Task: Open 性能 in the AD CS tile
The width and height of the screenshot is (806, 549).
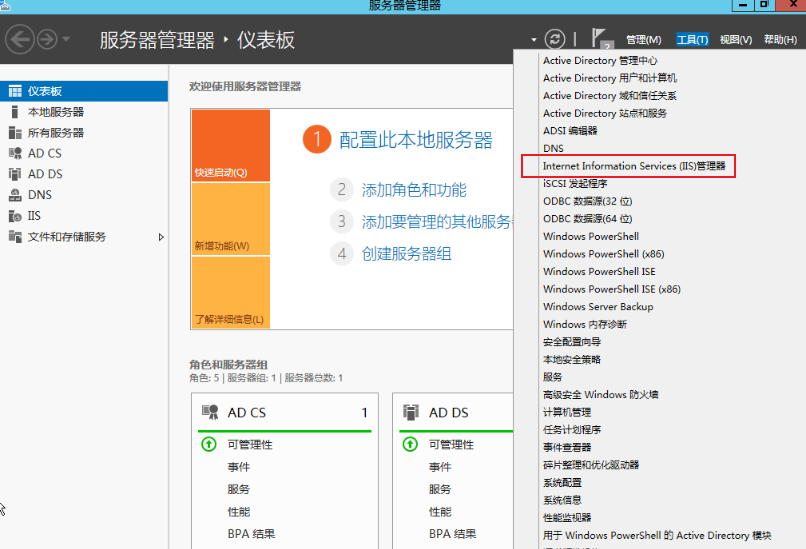Action: 239,511
